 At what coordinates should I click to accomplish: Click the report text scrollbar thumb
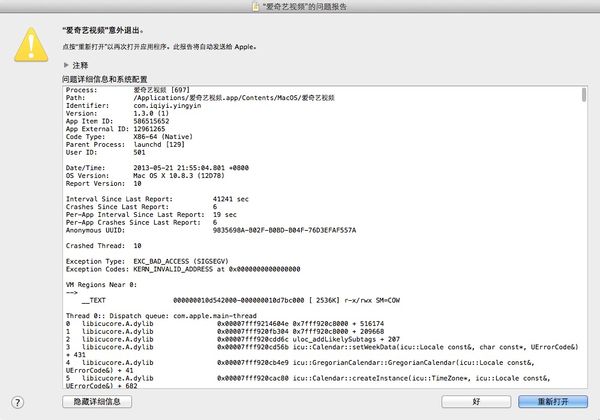(584, 95)
